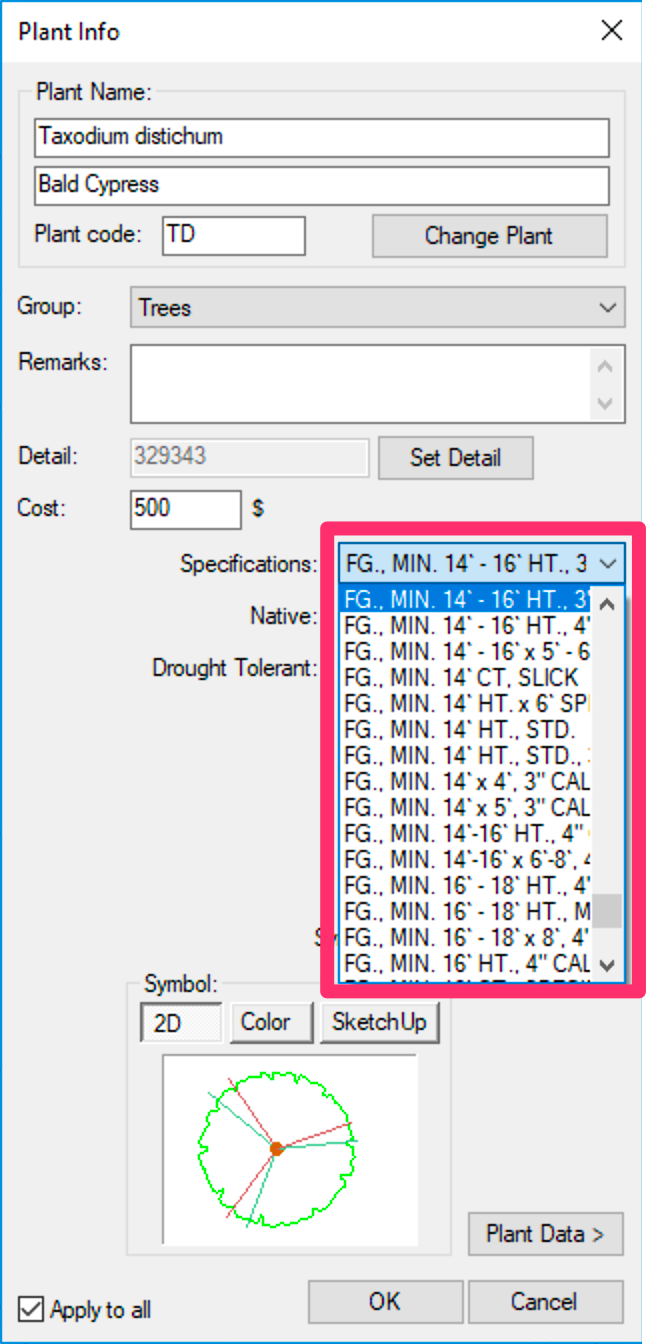Image resolution: width=646 pixels, height=1344 pixels.
Task: Pick 'FG., MIN. 14` HT. x 6` SP' entry
Action: coord(466,703)
